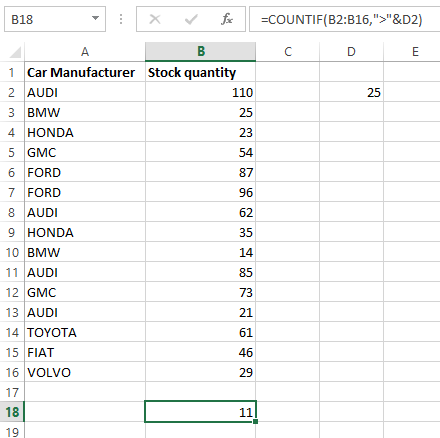
Task: Click cell with value 87
Action: click(201, 172)
